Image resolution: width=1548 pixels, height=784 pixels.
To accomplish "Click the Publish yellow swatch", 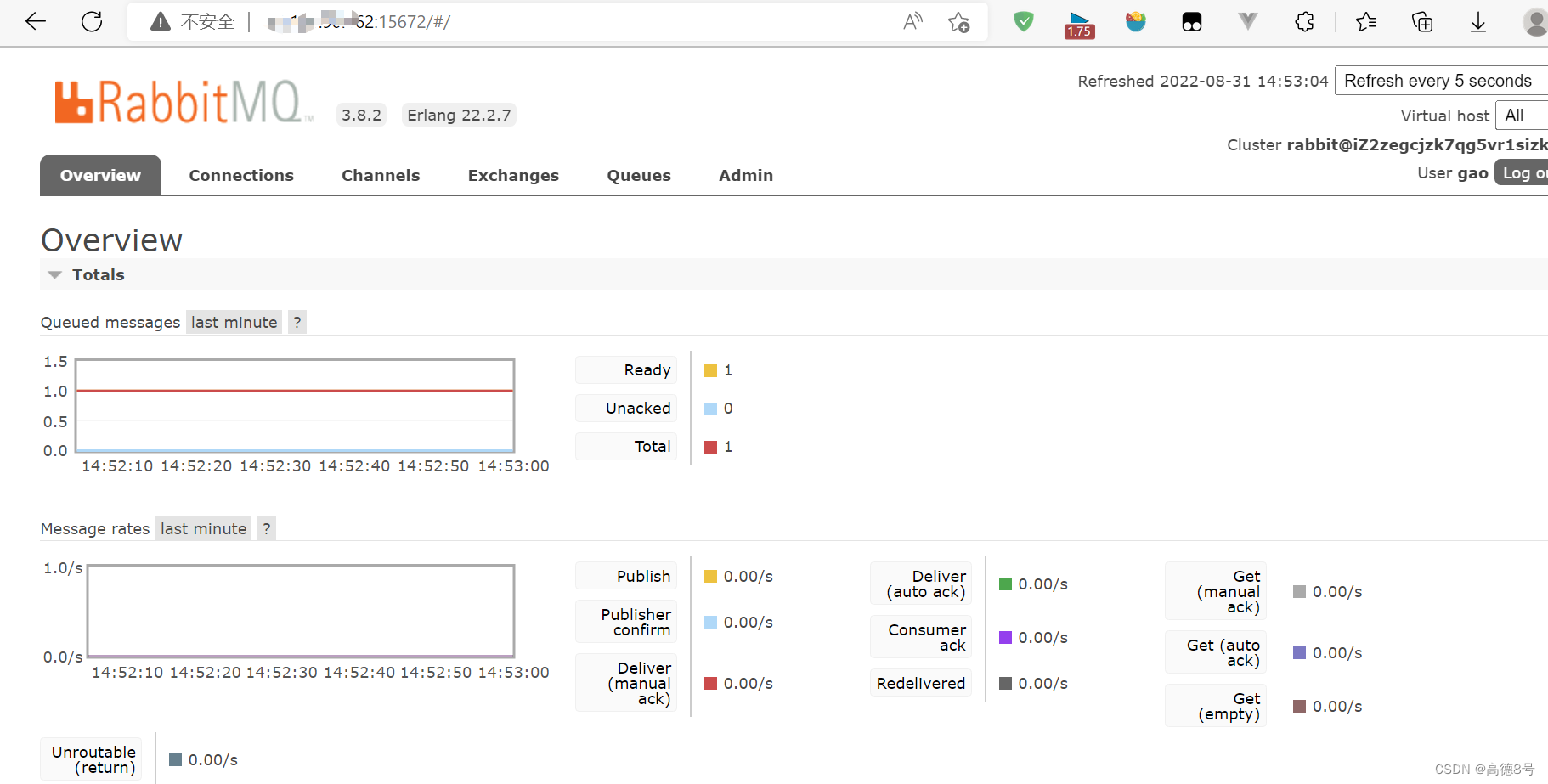I will (711, 577).
